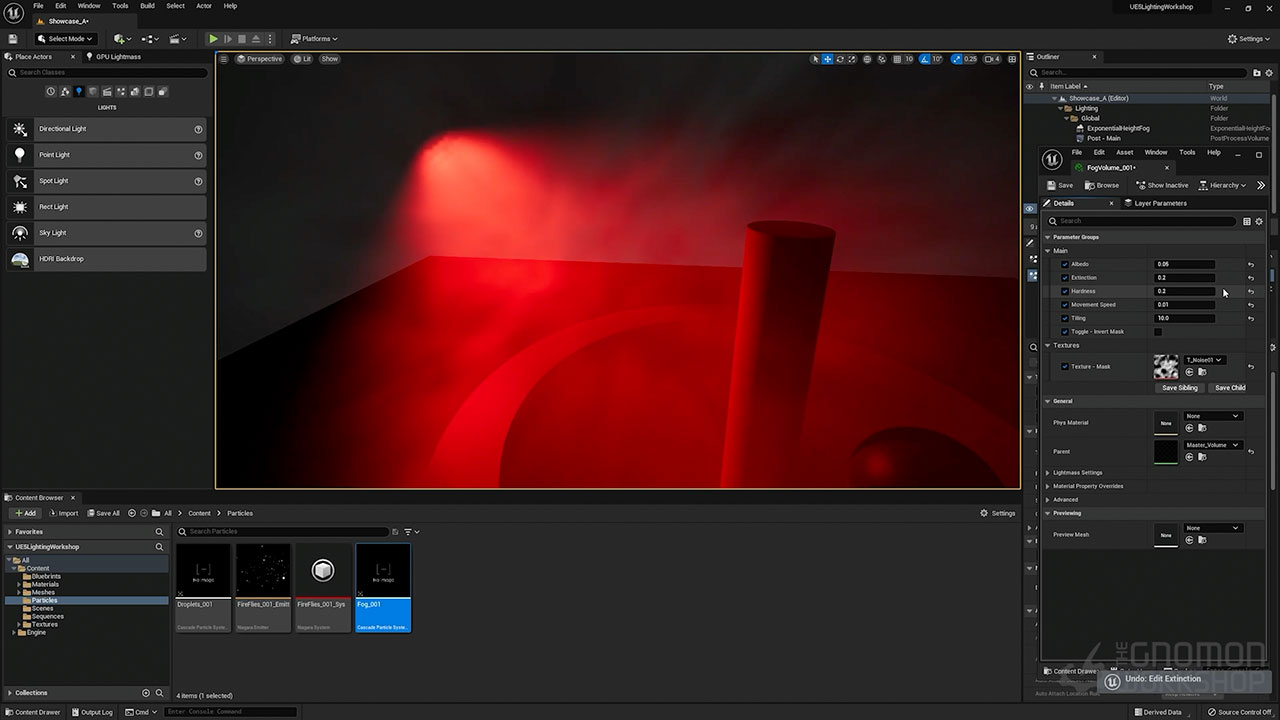Uncheck the Extinction parameter checkbox

1064,278
